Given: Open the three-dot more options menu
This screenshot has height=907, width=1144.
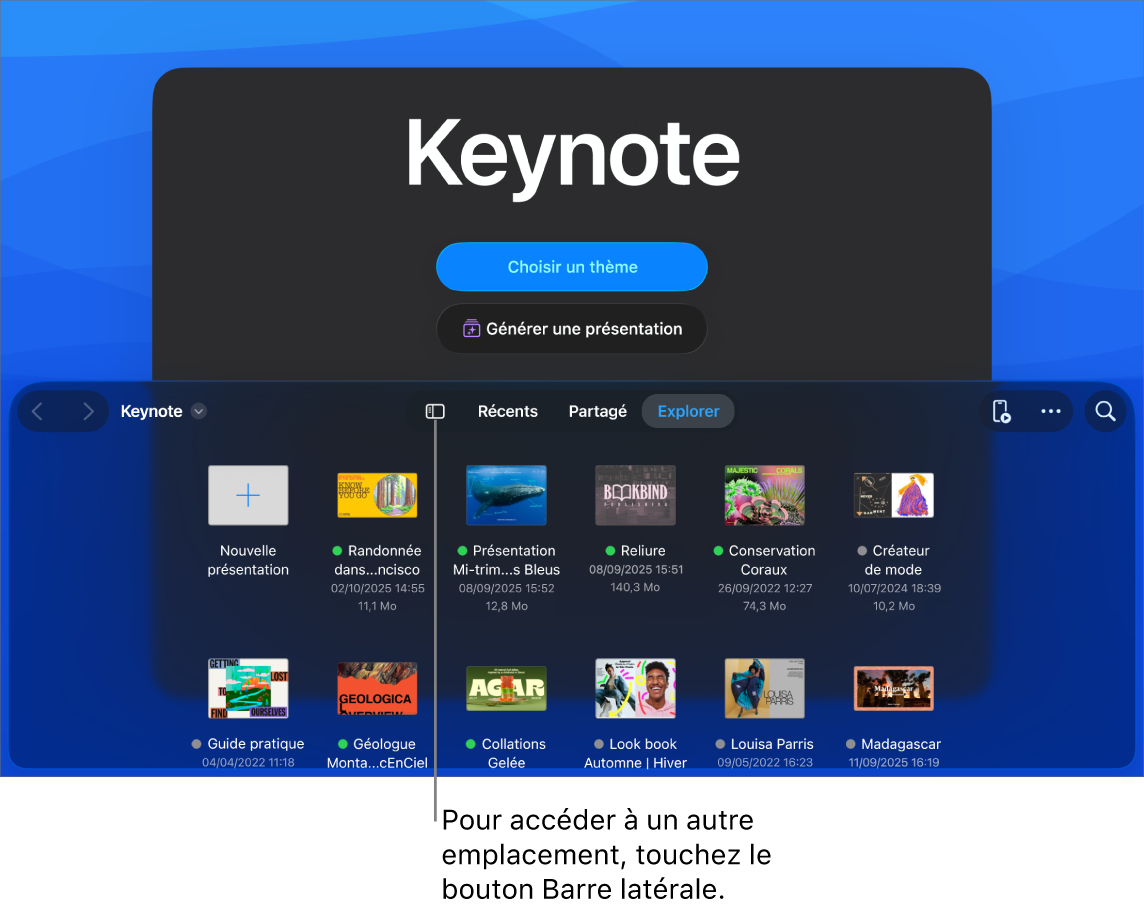Looking at the screenshot, I should [1051, 412].
